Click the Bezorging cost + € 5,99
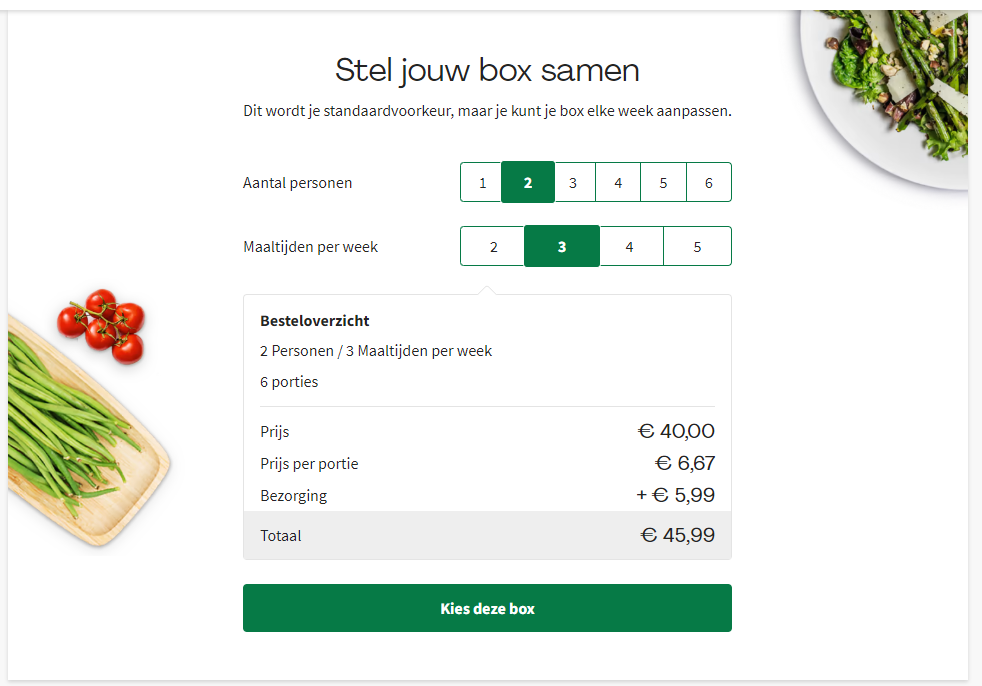 pyautogui.click(x=675, y=495)
